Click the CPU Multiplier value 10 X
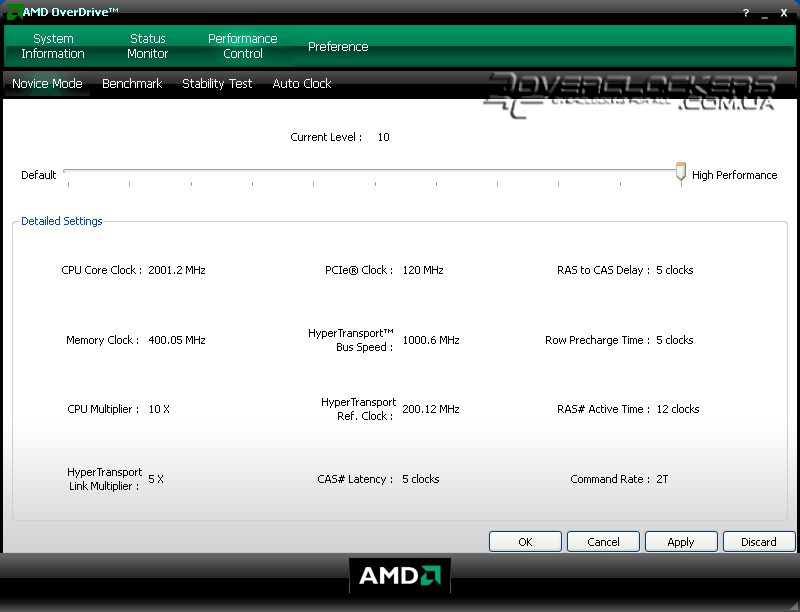Image resolution: width=800 pixels, height=612 pixels. (159, 409)
